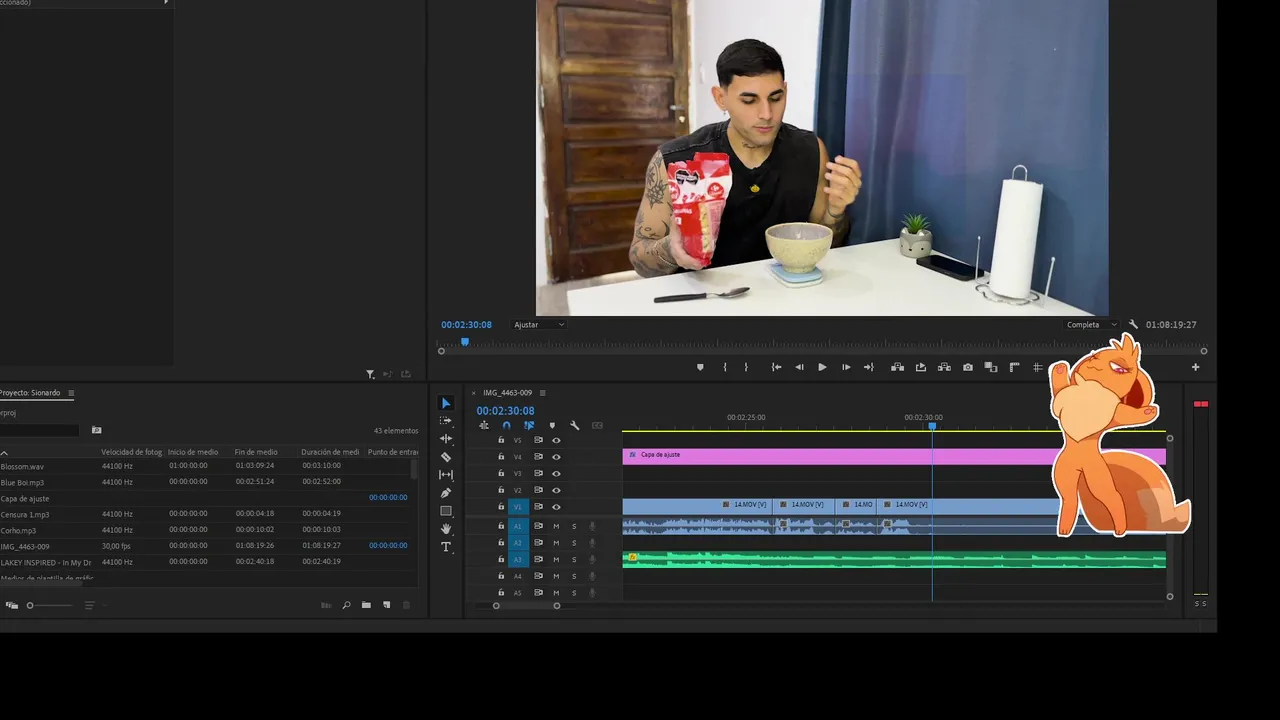Viewport: 1280px width, 720px height.
Task: Create a new bin in Project panel
Action: pos(366,605)
